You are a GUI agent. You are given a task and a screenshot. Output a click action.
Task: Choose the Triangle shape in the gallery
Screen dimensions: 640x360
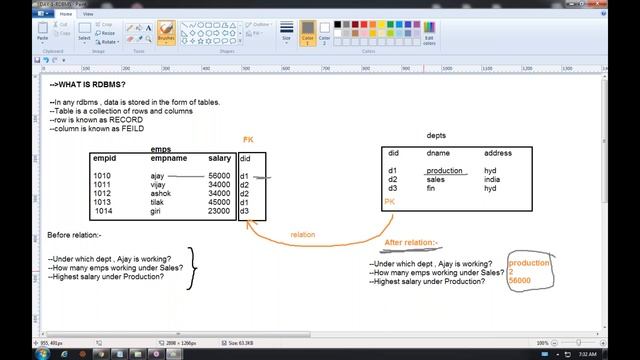click(x=233, y=25)
